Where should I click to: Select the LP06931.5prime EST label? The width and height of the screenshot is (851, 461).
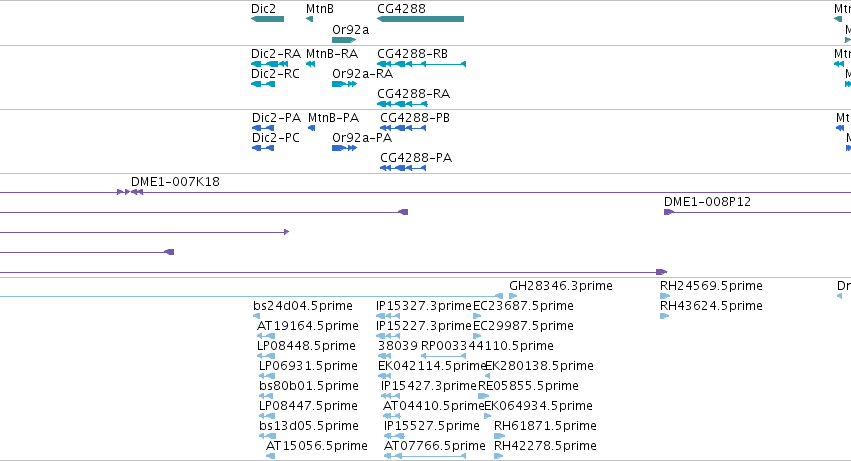[308, 367]
